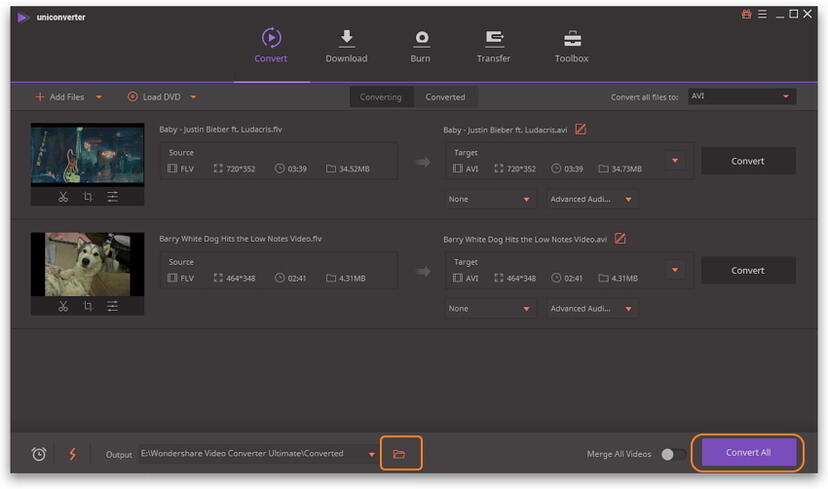The image size is (828, 489).
Task: Expand the Load DVD dropdown arrow
Action: click(193, 97)
